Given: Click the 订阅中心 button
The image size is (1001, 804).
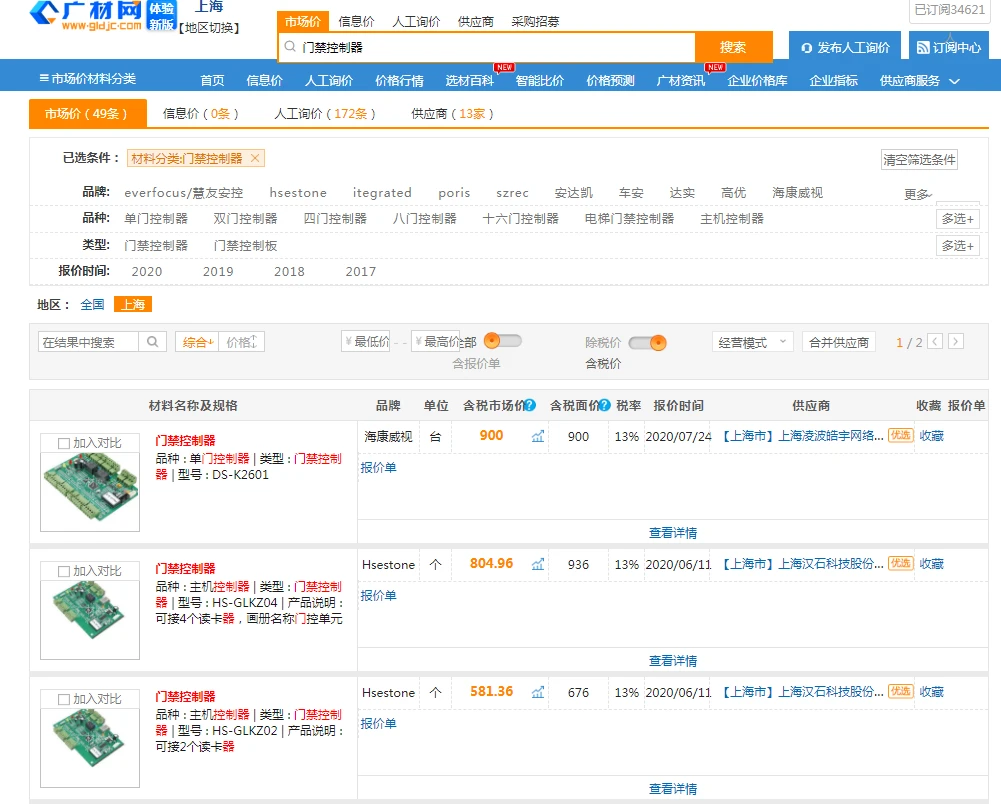Looking at the screenshot, I should click(x=949, y=47).
